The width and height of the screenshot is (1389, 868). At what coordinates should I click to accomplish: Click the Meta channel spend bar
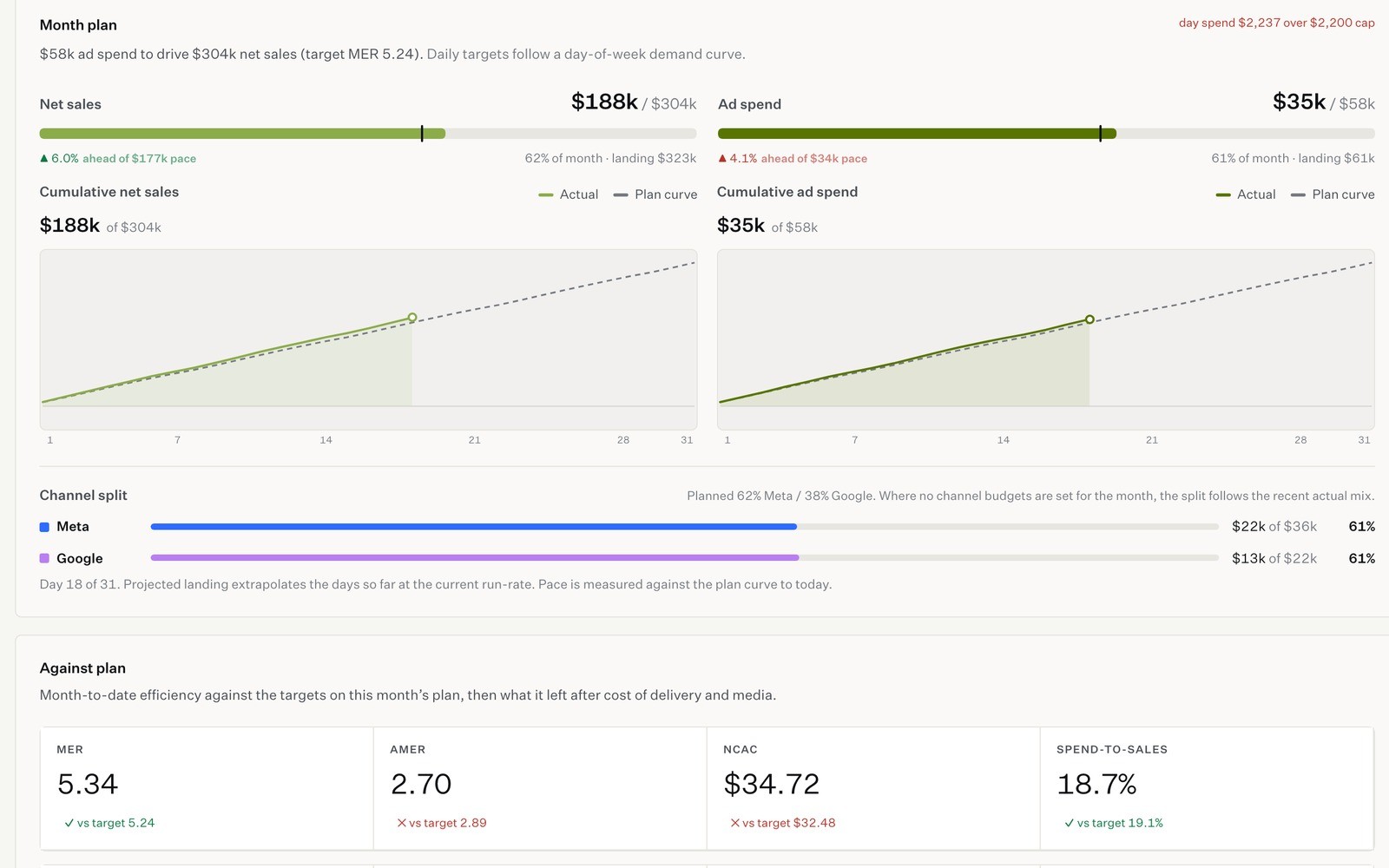(x=685, y=527)
